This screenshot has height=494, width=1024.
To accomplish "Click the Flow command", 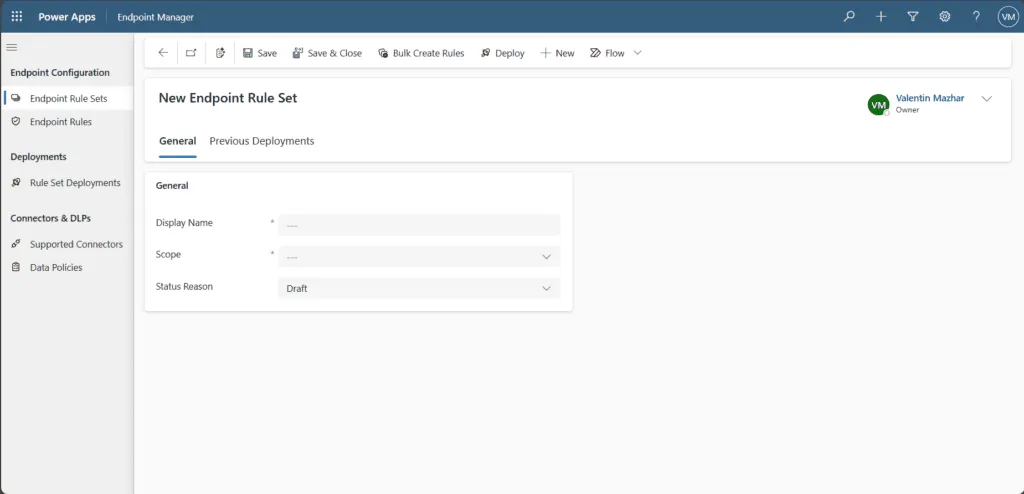I will coord(607,53).
